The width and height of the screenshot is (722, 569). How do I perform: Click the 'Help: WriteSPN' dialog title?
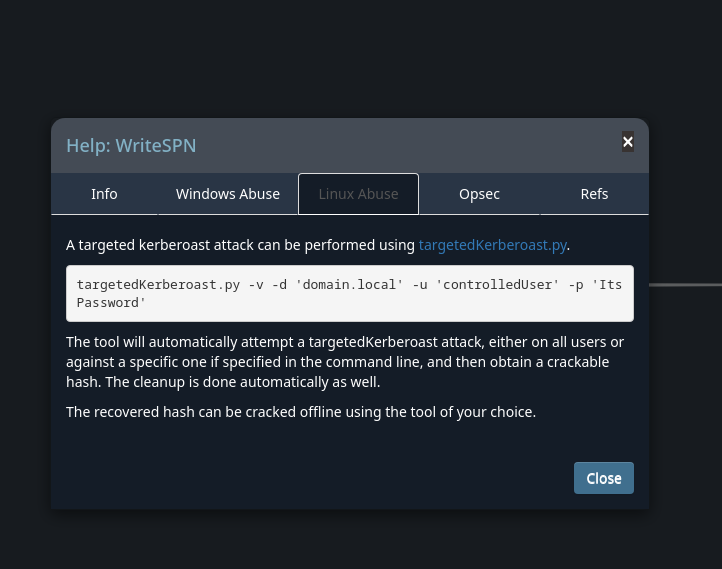[131, 146]
